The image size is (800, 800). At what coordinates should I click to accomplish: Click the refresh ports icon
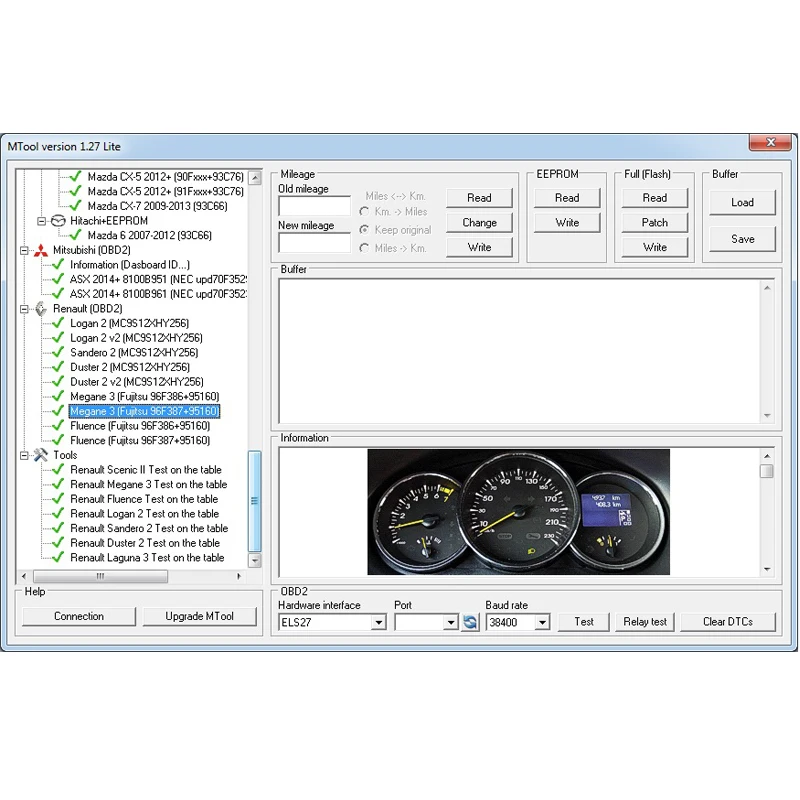coord(470,622)
